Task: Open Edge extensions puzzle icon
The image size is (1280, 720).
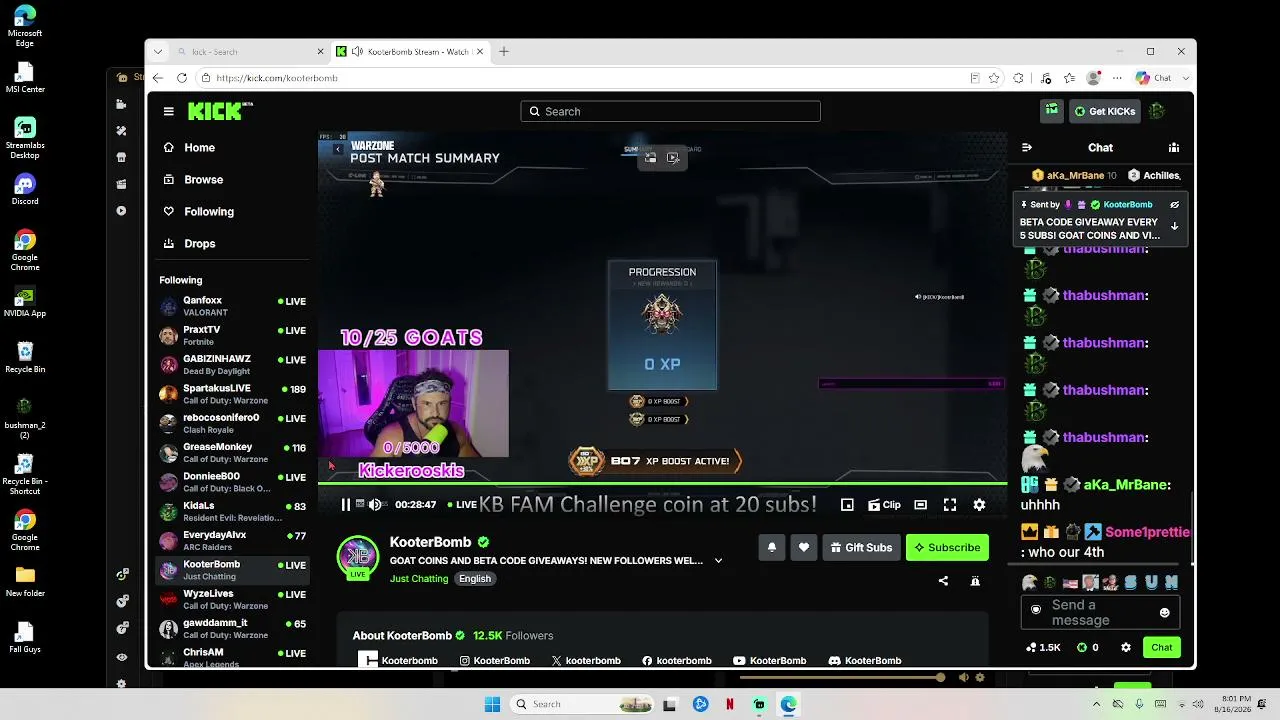Action: point(1019,78)
